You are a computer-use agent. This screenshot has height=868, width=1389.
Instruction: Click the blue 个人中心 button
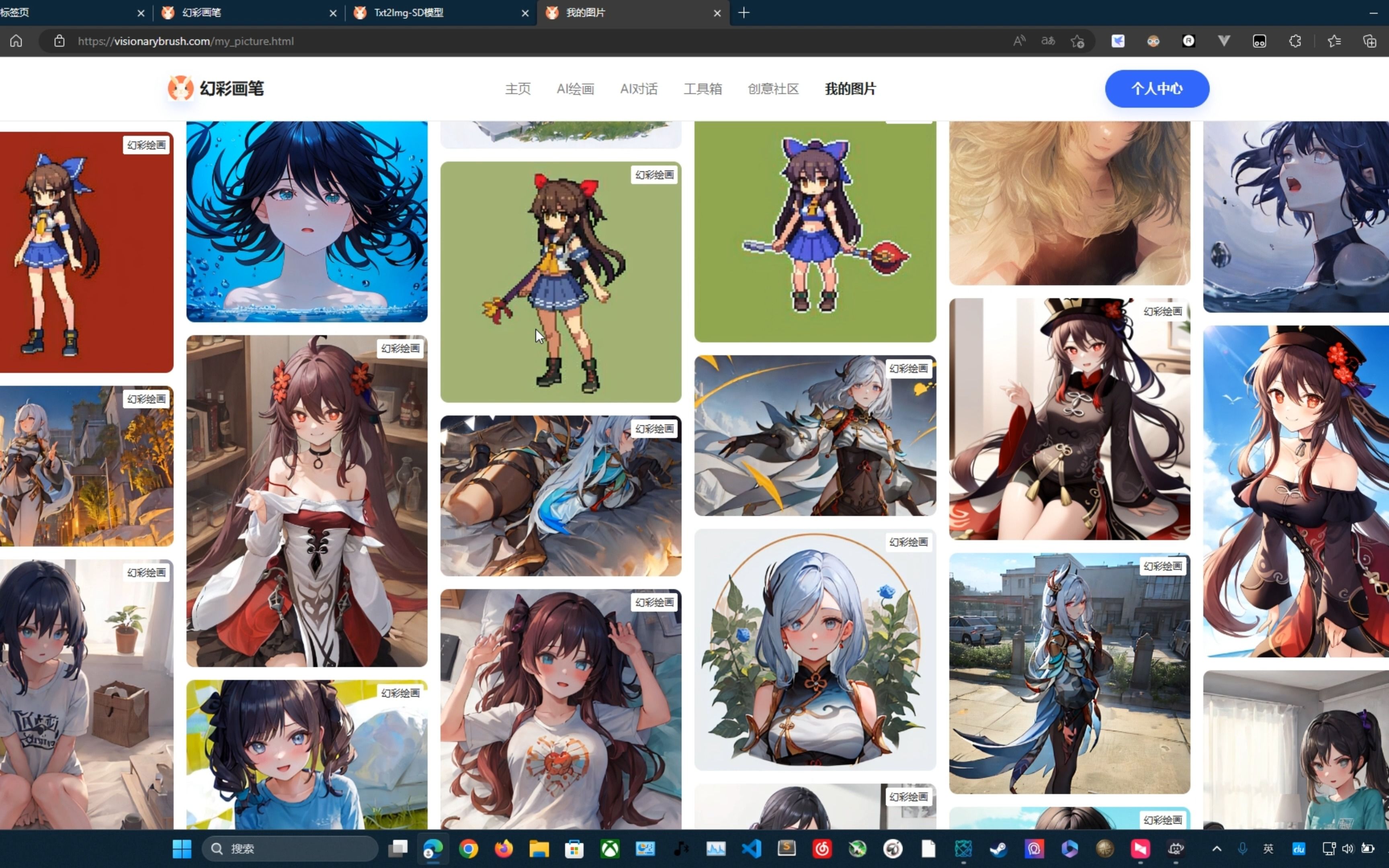[1157, 88]
